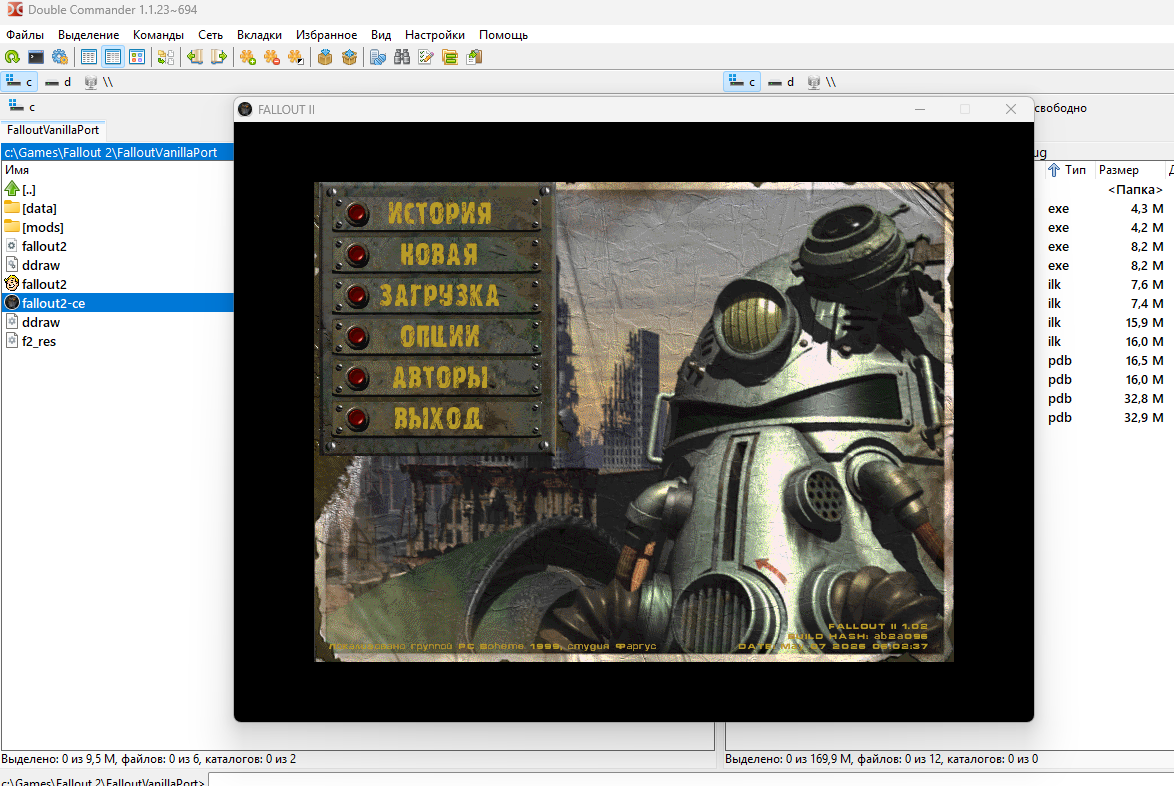Click the swap panels toolbar icon
This screenshot has height=786, width=1174.
click(166, 57)
